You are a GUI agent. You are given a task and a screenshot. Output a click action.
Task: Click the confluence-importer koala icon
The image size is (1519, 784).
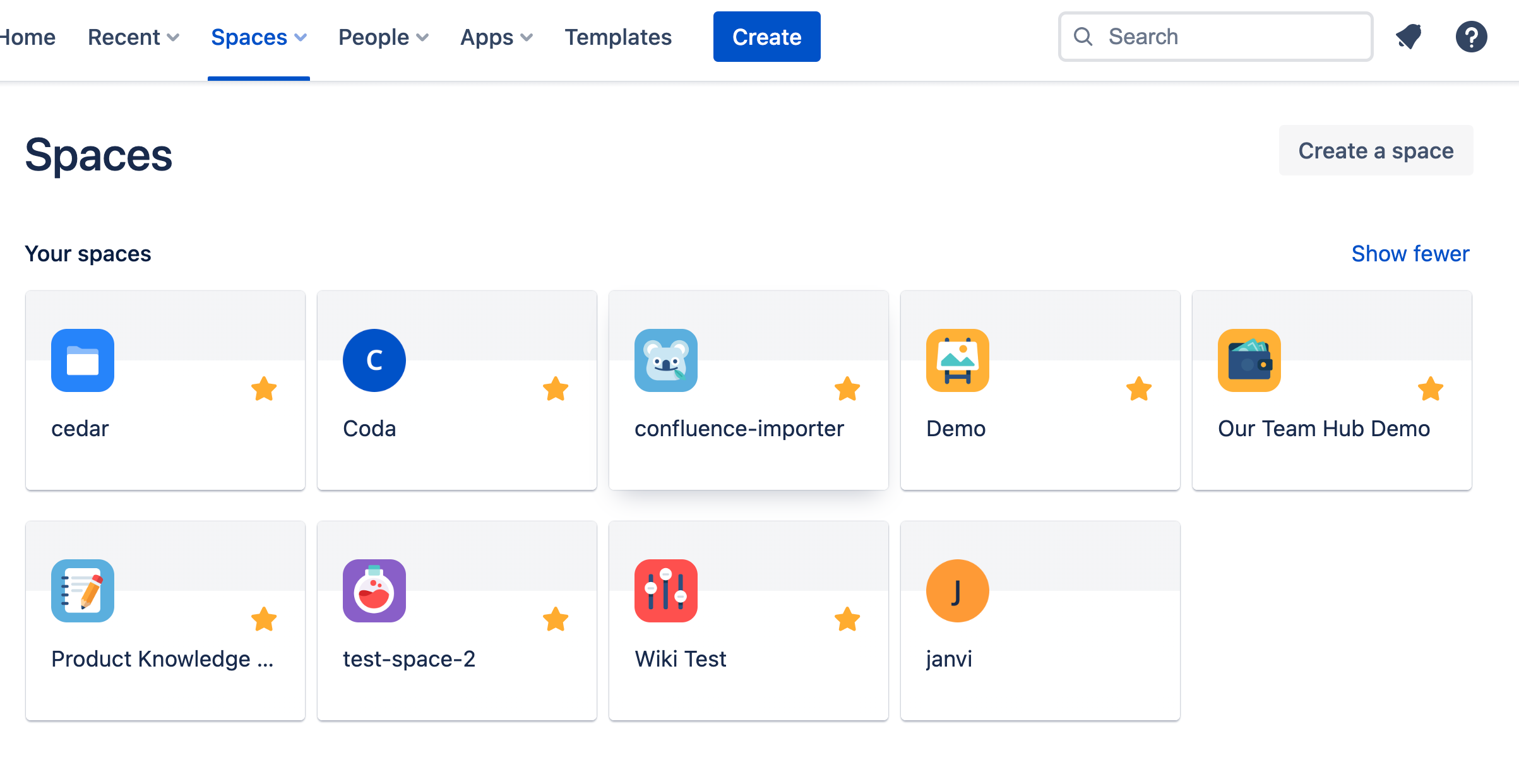(666, 360)
